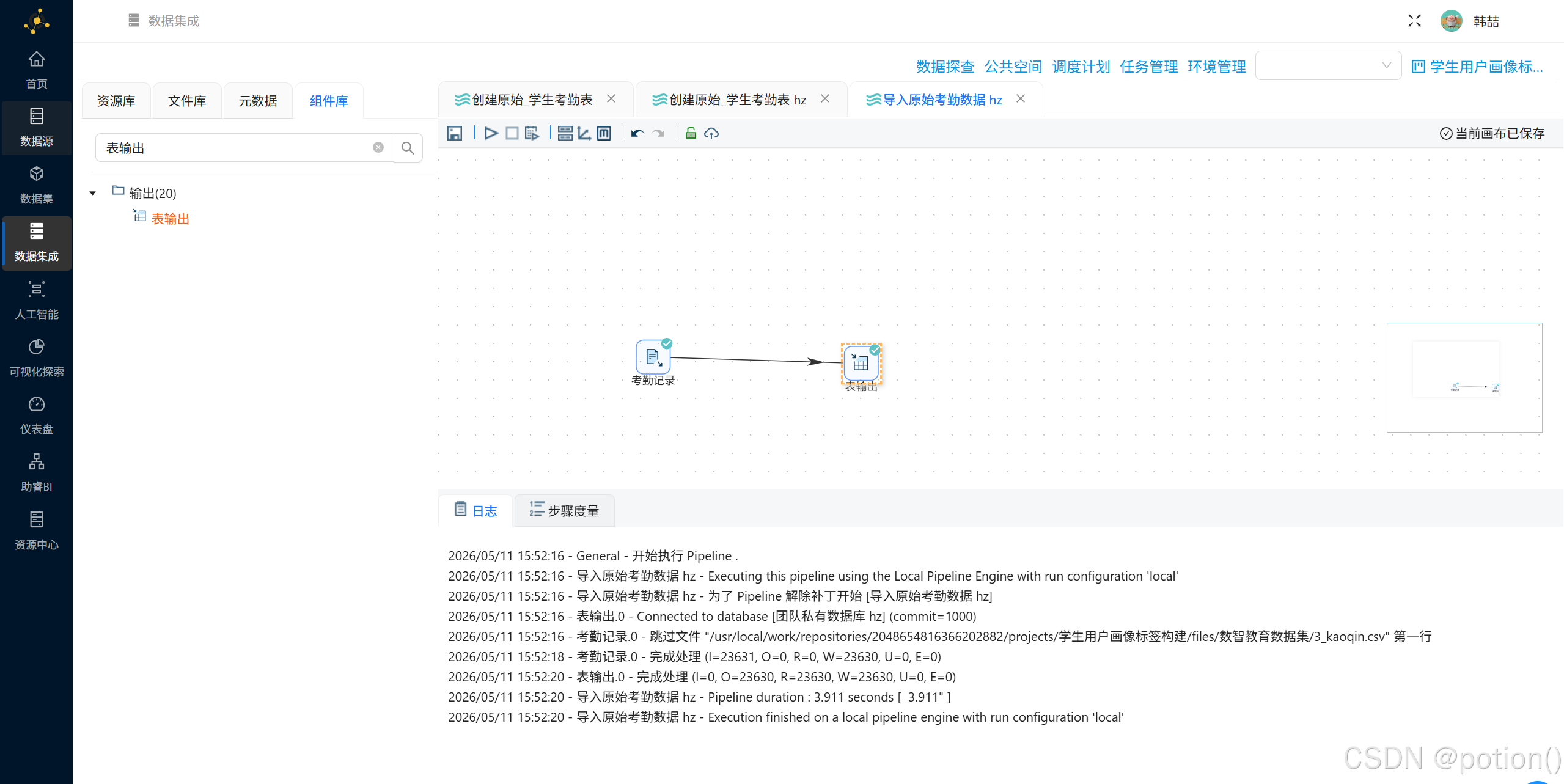This screenshot has height=784, width=1564.
Task: Stop pipeline execution with the square icon
Action: pyautogui.click(x=512, y=133)
